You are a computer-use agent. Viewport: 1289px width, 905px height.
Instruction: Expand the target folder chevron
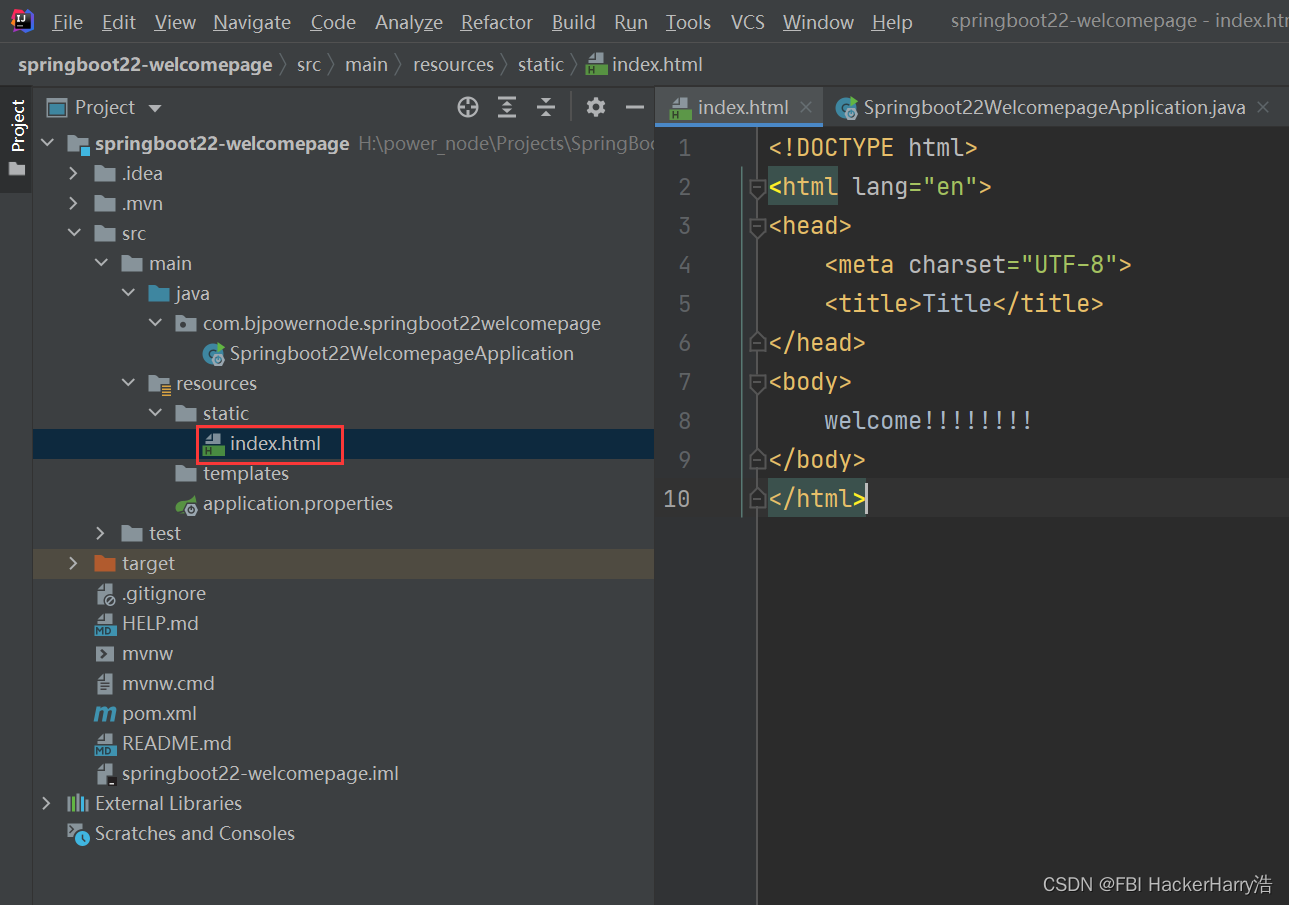[73, 564]
